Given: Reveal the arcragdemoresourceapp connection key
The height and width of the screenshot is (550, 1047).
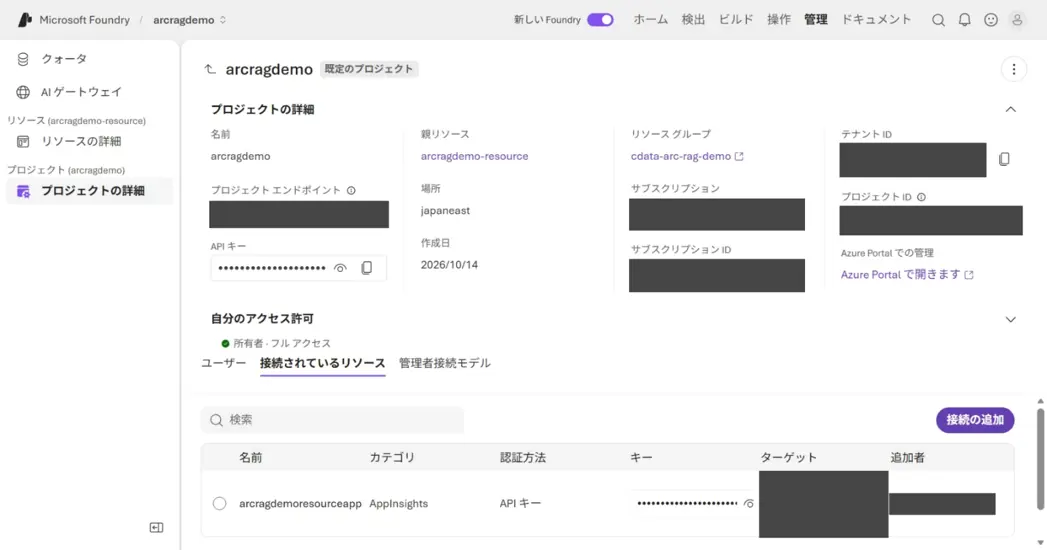Looking at the screenshot, I should (x=749, y=503).
